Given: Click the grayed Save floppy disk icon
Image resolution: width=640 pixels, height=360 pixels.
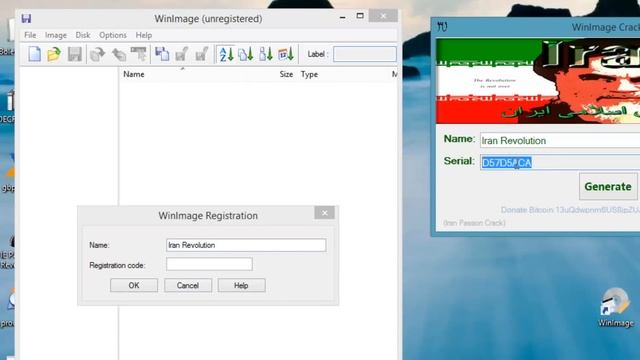Looking at the screenshot, I should (75, 54).
